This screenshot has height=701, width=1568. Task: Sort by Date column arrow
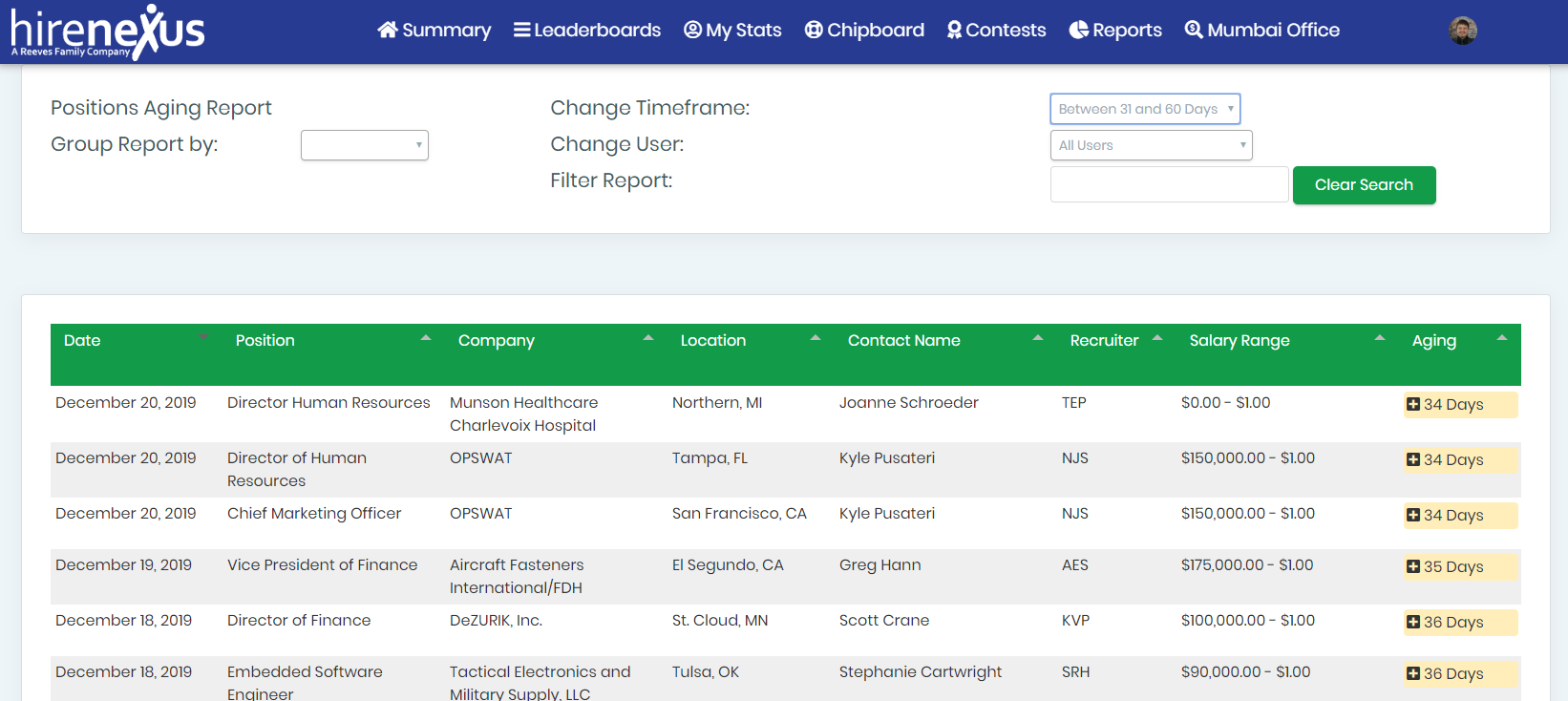click(203, 337)
